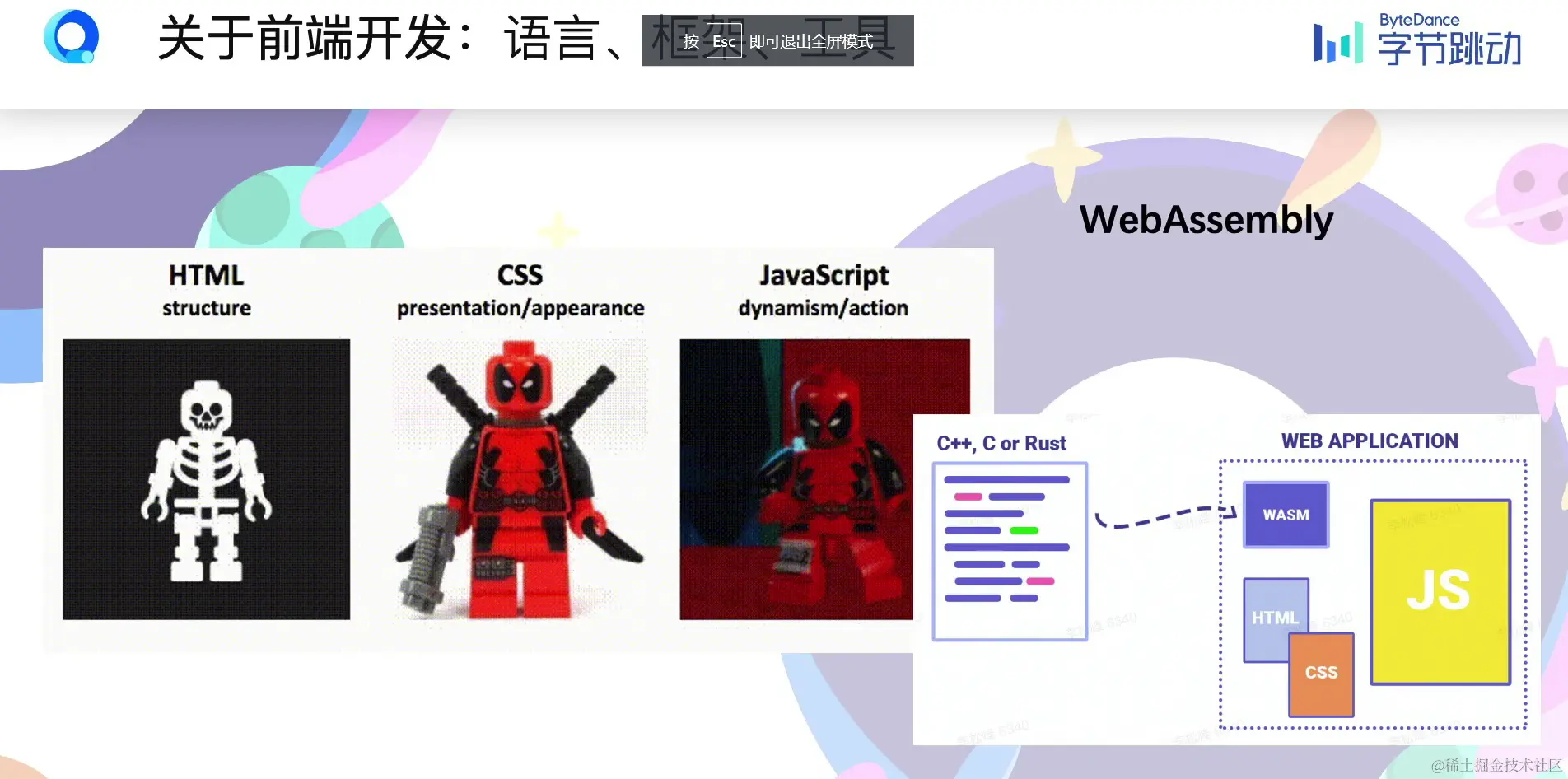
Task: Click the slide title '关于前端开发'
Action: pyautogui.click(x=305, y=38)
